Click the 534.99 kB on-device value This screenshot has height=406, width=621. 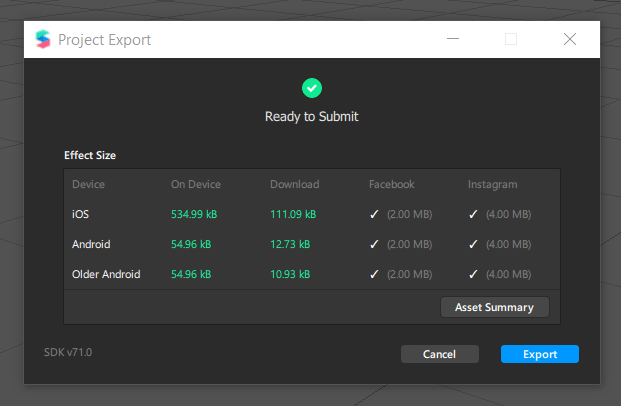point(194,214)
